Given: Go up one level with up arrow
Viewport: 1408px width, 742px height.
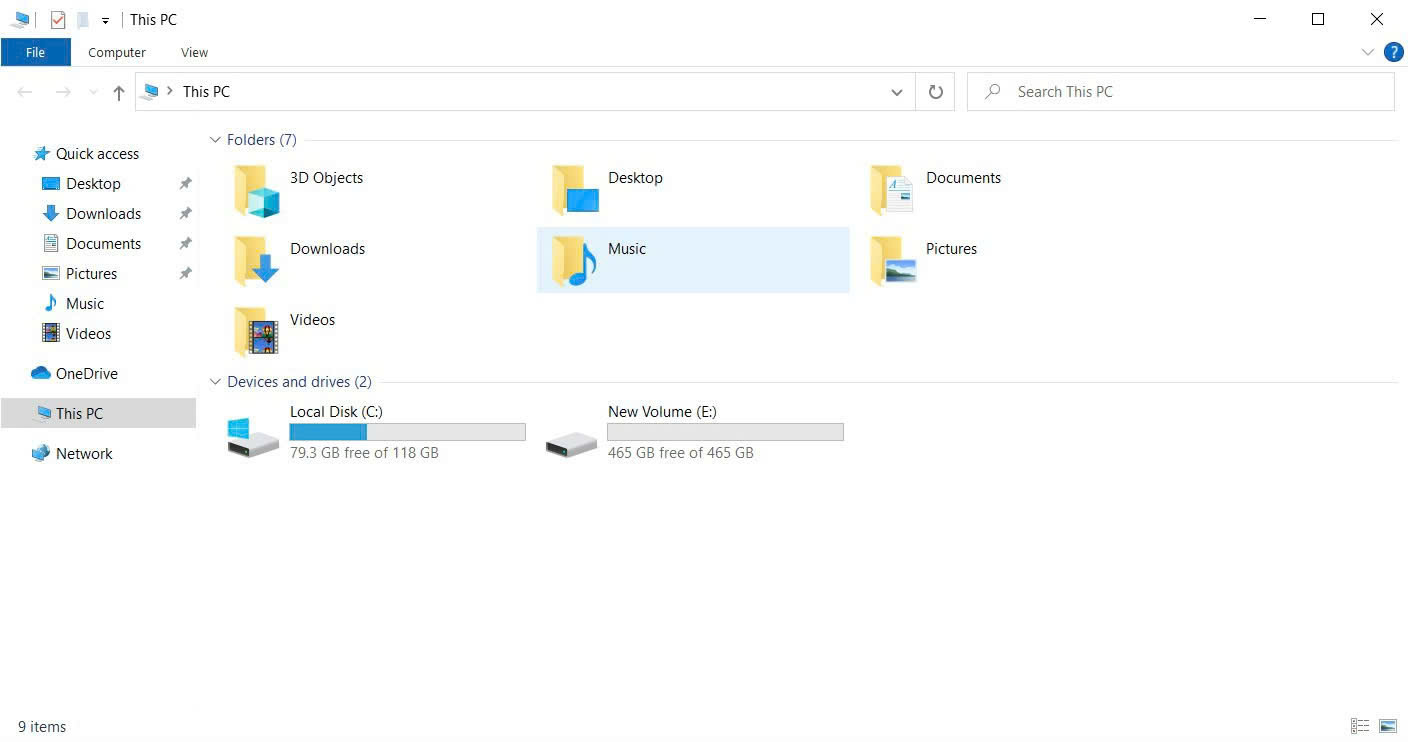Looking at the screenshot, I should coord(119,92).
